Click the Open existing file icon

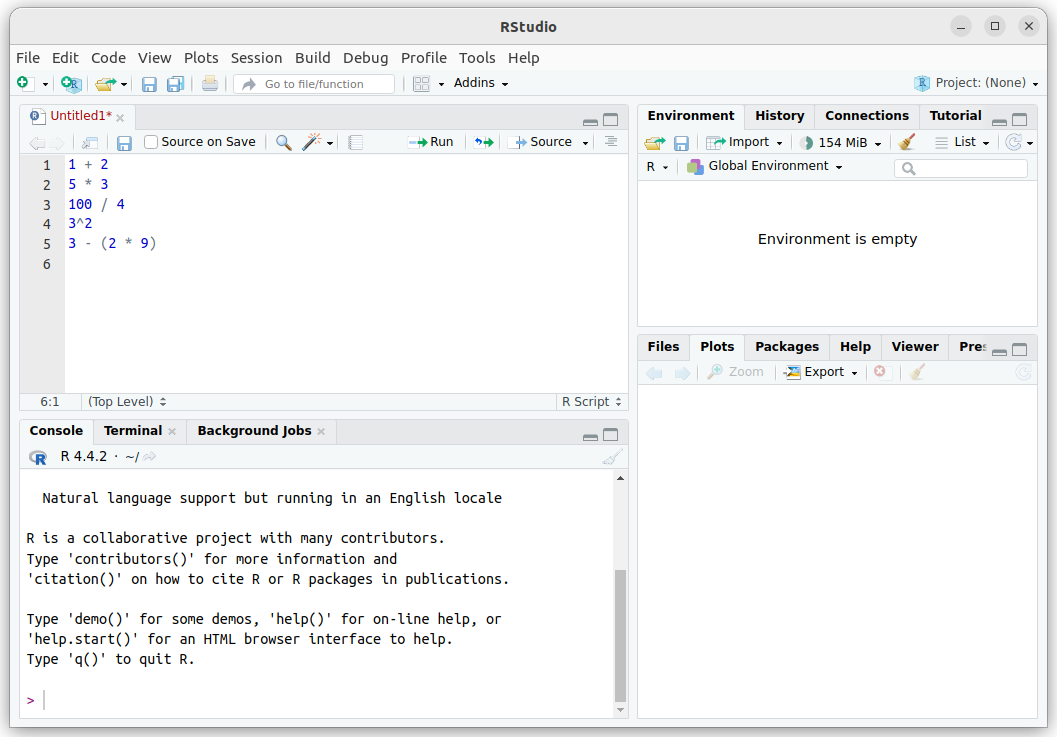pyautogui.click(x=105, y=84)
